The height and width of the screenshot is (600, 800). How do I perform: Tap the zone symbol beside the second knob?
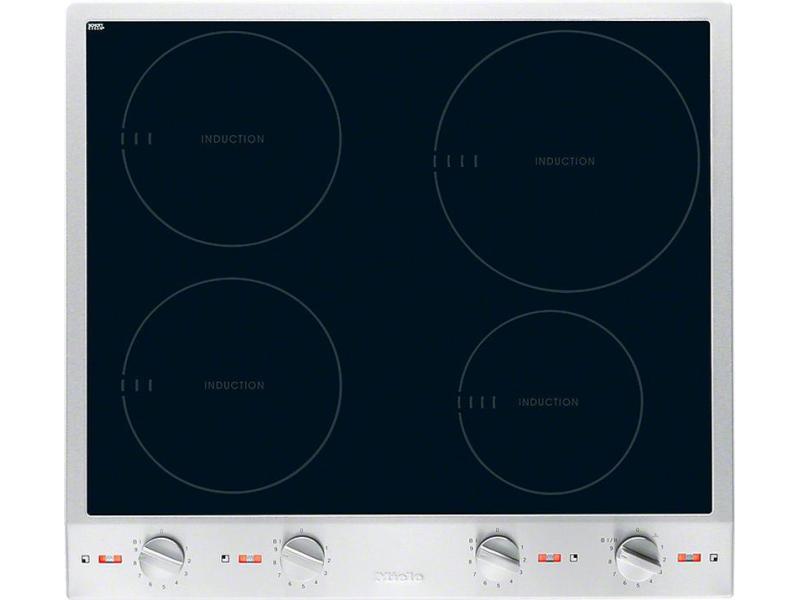(226, 559)
